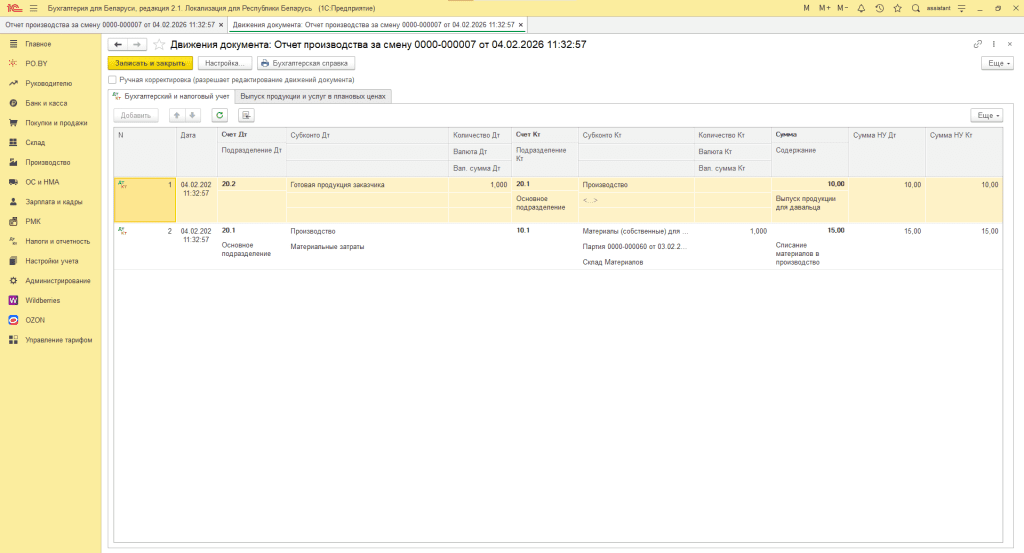Image resolution: width=1024 pixels, height=553 pixels.
Task: Select row 1 number cell
Action: (145, 200)
